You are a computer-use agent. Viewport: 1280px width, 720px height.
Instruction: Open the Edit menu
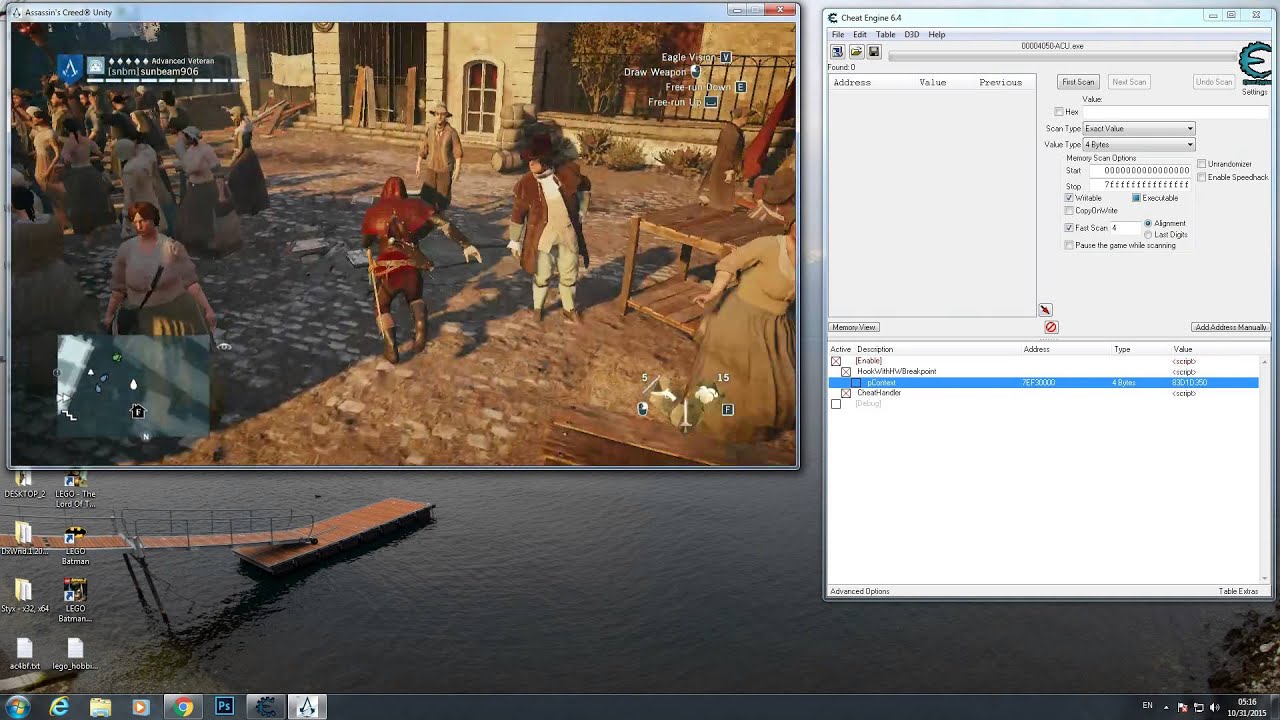pos(860,34)
